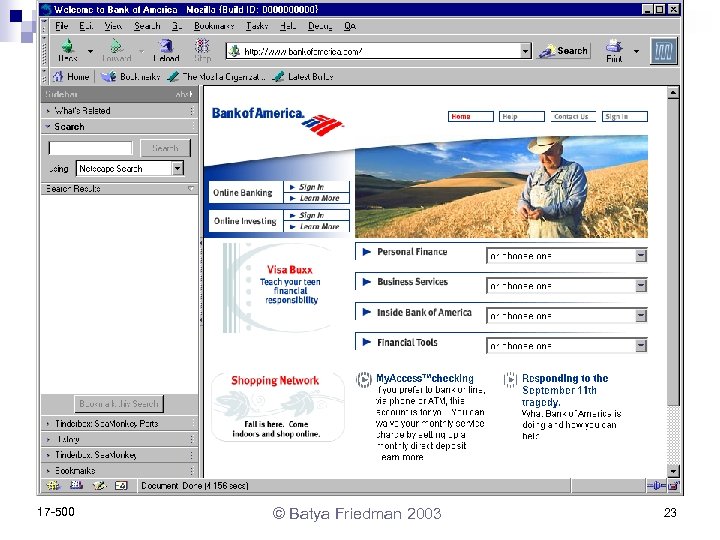This screenshot has width=720, height=540.
Task: Click the Composer icon in status bar
Action: 99,485
